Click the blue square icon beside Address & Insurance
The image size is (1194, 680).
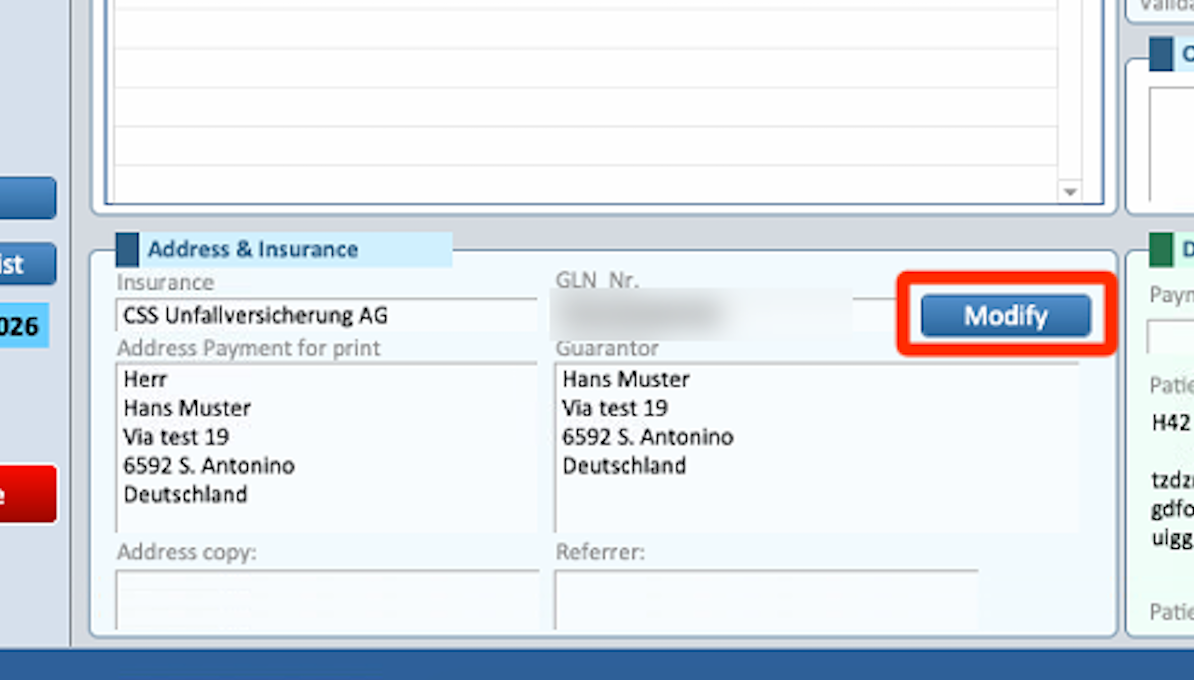click(x=127, y=249)
